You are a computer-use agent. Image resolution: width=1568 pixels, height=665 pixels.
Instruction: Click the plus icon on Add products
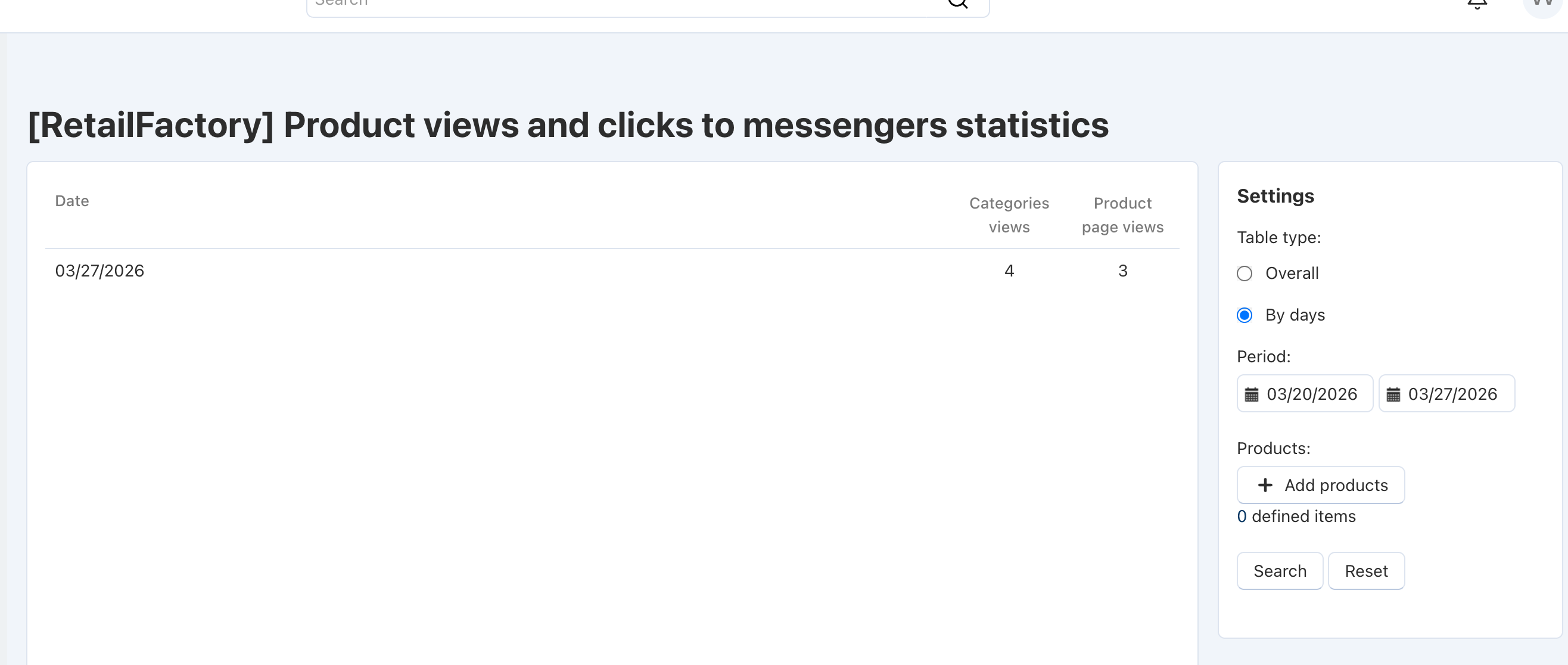point(1265,486)
